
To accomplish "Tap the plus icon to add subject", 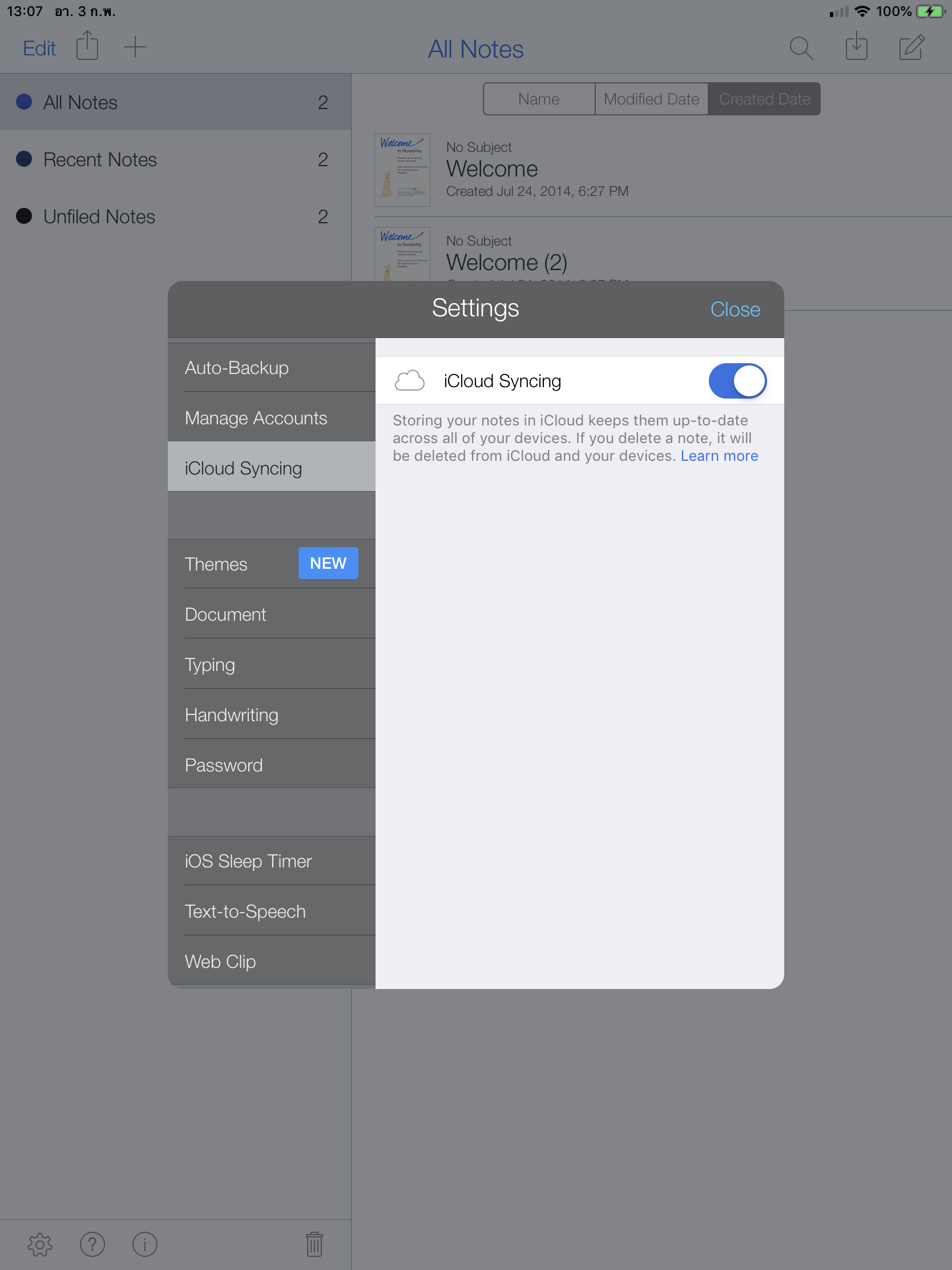I will coord(135,47).
